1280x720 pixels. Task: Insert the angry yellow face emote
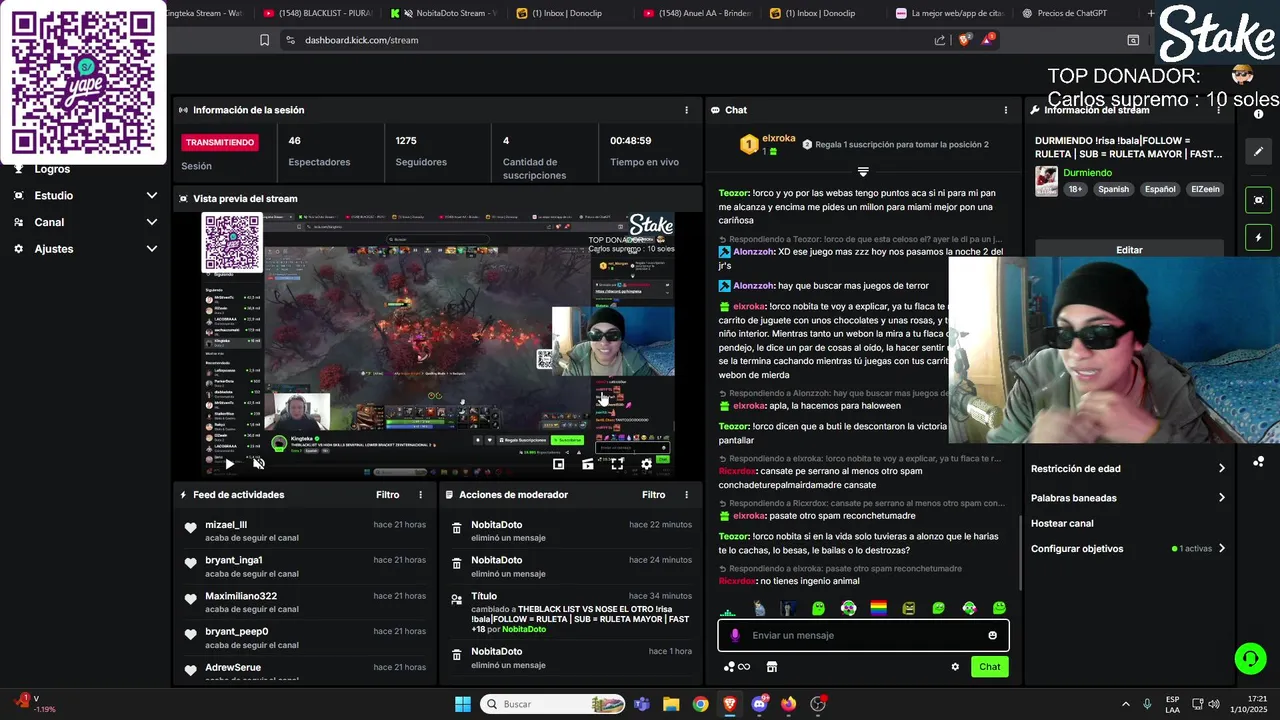tap(908, 607)
